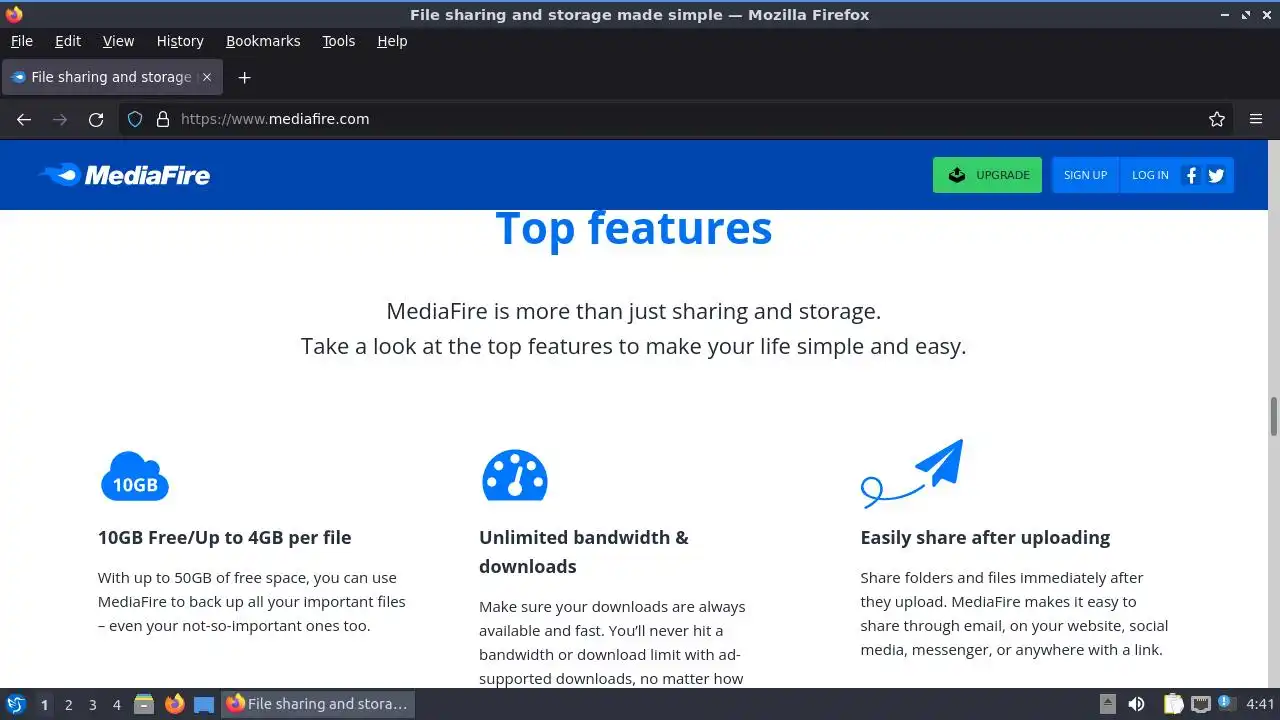Click Firefox window button in taskbar
1280x720 pixels.
317,704
